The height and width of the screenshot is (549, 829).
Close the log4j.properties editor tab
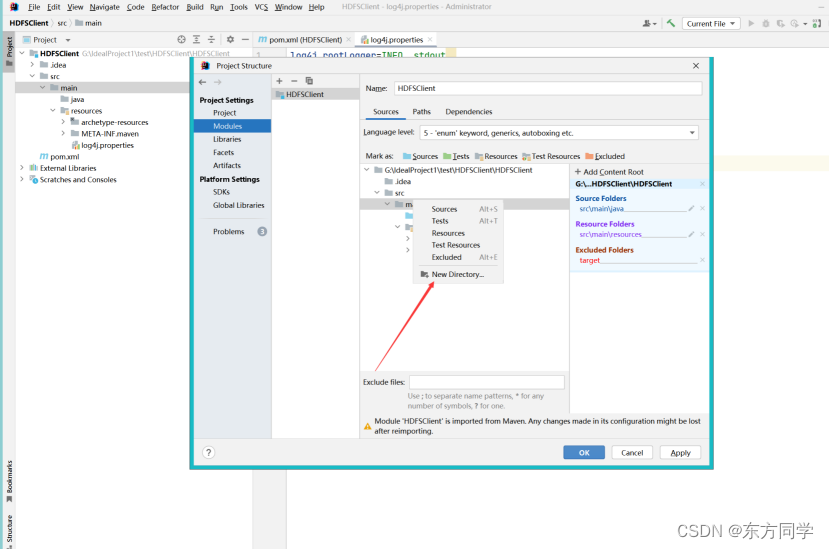430,40
